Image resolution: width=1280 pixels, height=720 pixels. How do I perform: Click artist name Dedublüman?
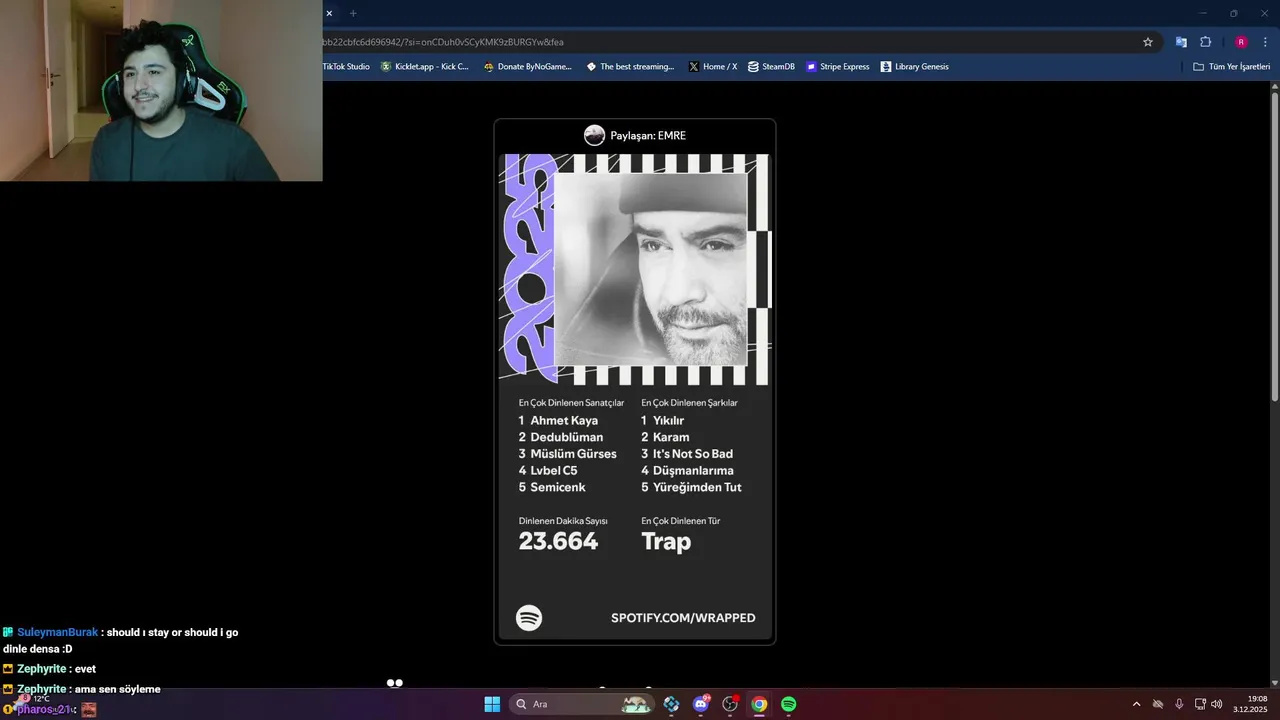(567, 437)
